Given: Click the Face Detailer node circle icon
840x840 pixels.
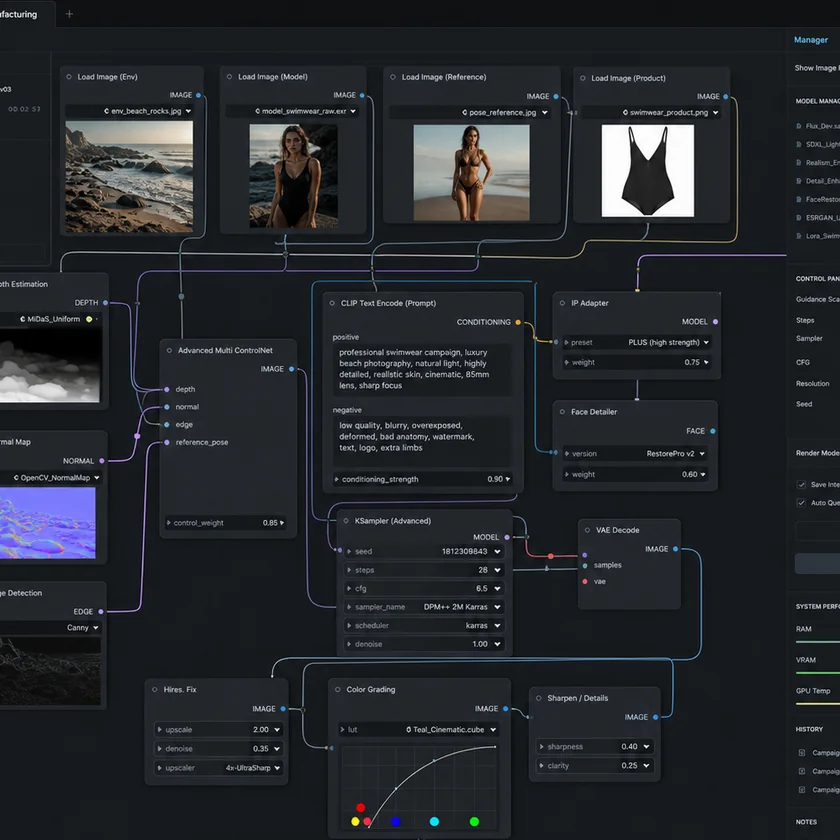Looking at the screenshot, I should (562, 412).
